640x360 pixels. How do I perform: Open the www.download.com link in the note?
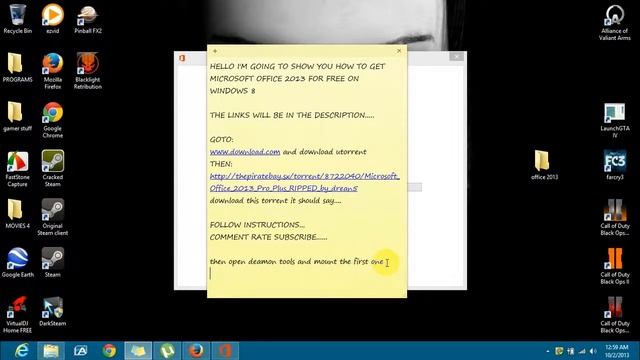click(245, 152)
